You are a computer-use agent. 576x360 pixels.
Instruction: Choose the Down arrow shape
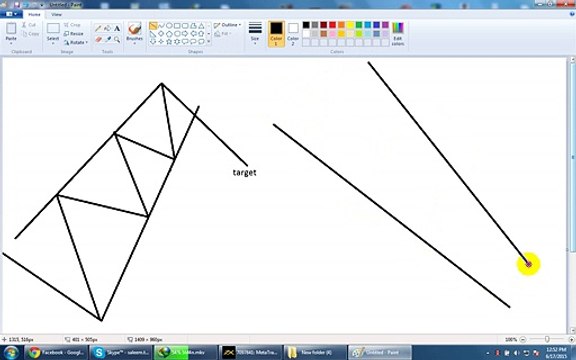point(153,42)
